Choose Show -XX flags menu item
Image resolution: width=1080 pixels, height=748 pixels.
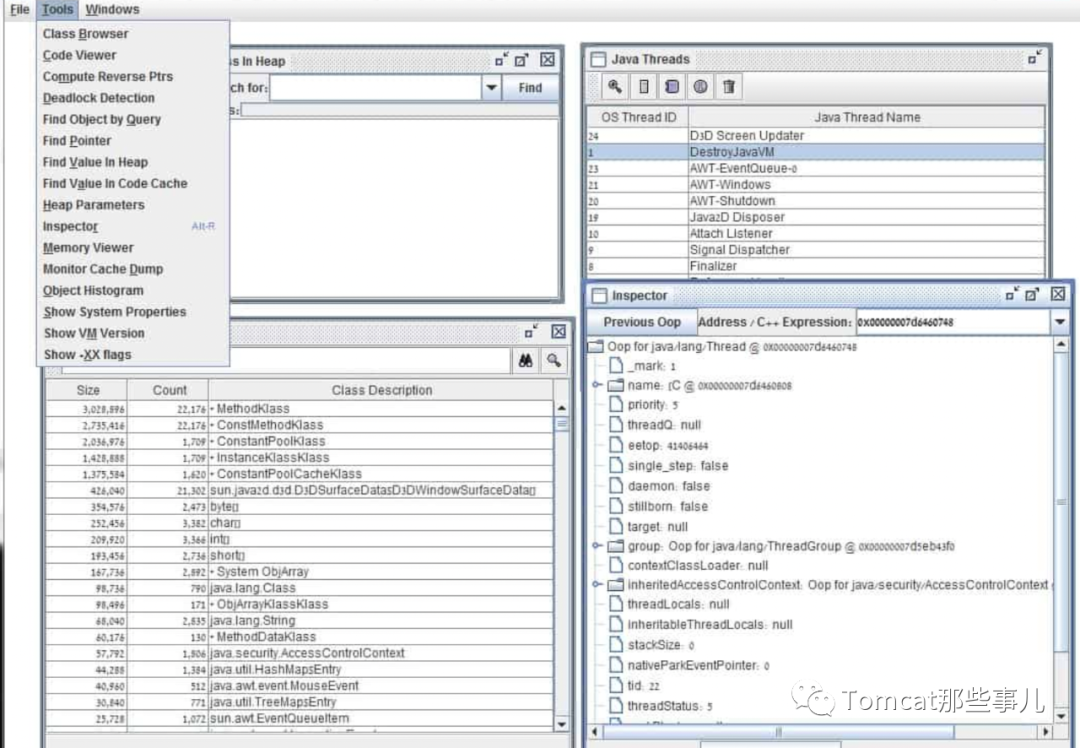pyautogui.click(x=87, y=354)
